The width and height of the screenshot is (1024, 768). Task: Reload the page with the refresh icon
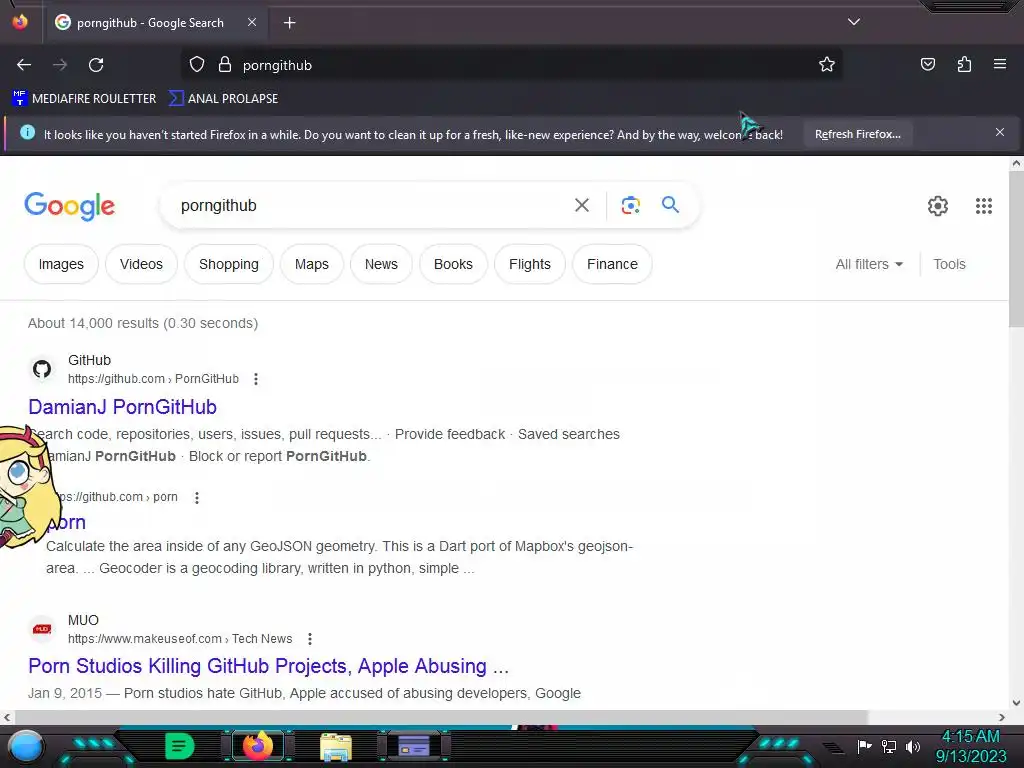96,65
